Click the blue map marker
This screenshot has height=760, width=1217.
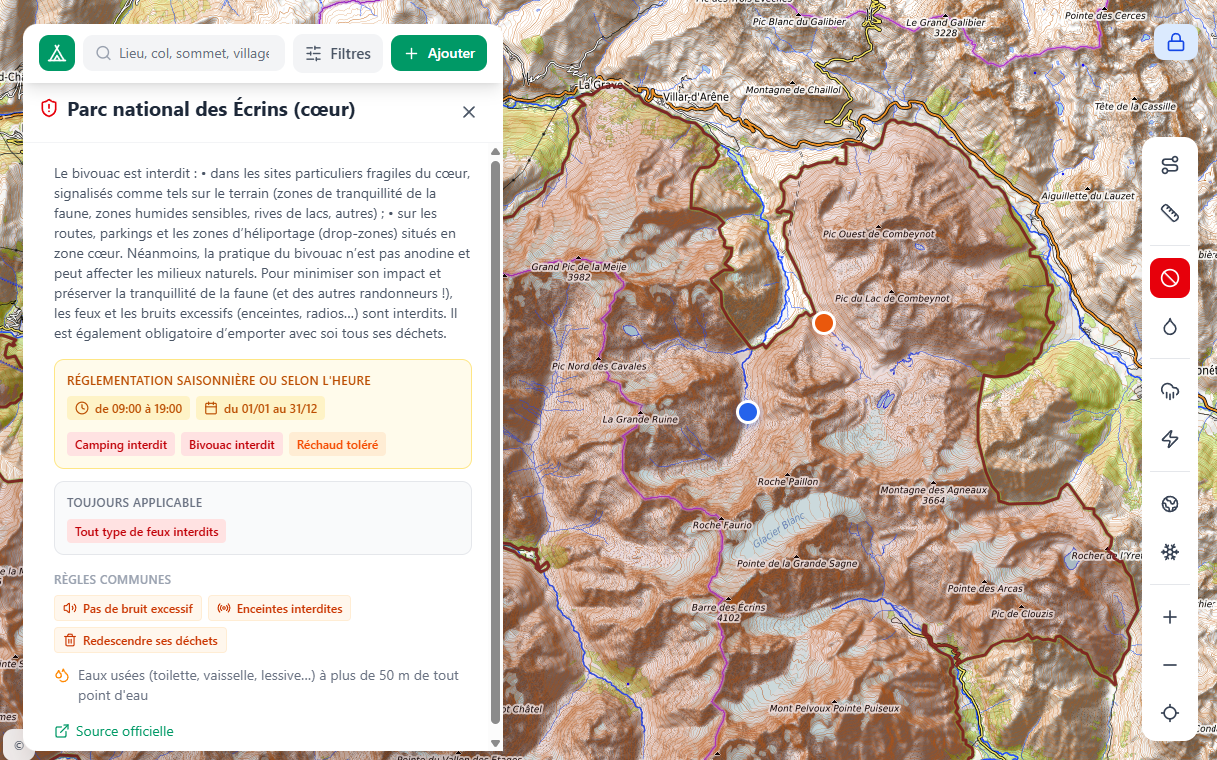[x=747, y=412]
